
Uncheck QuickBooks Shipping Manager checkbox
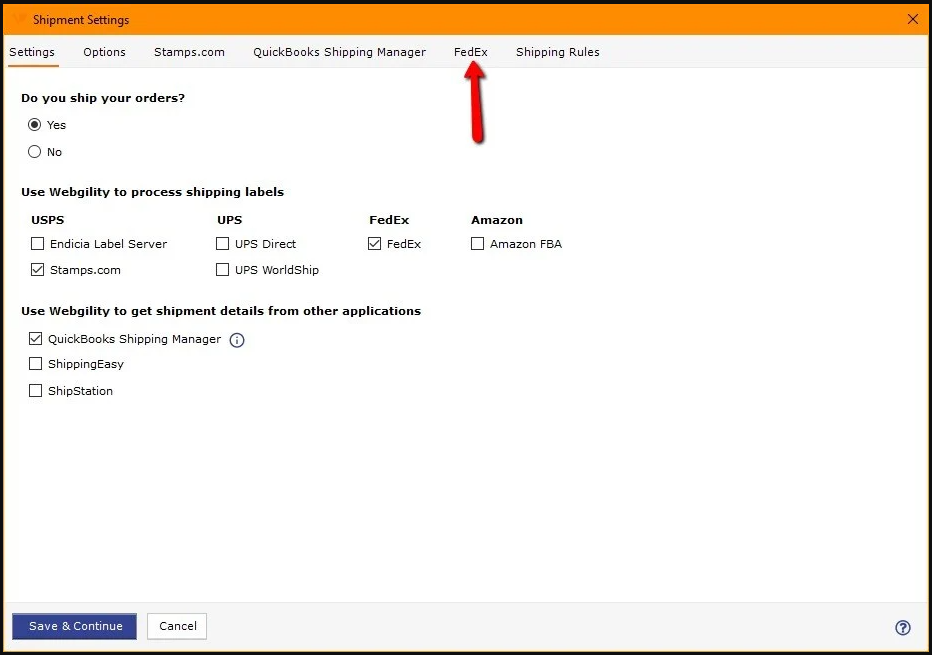click(36, 339)
